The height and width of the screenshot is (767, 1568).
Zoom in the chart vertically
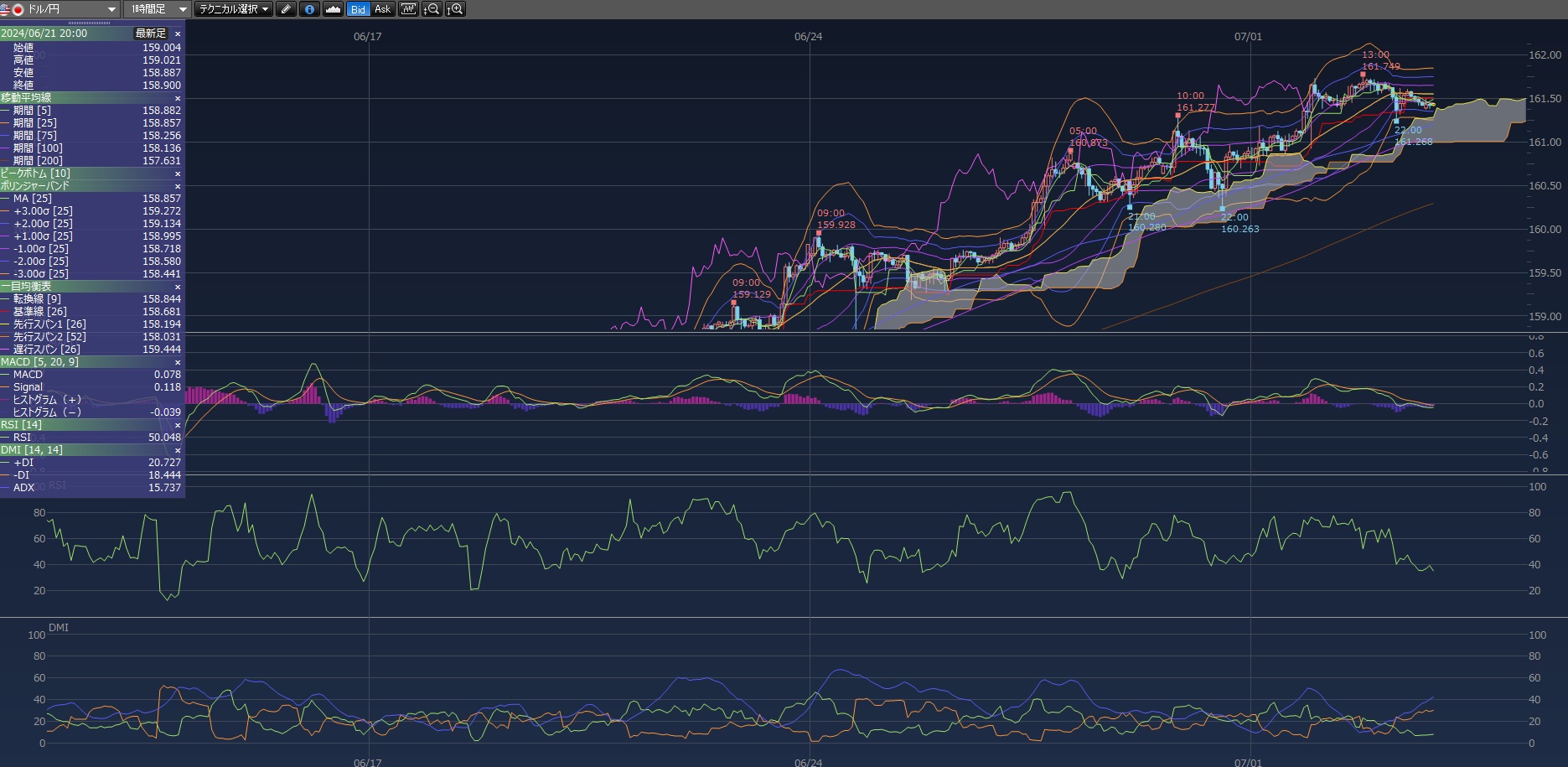[x=455, y=9]
